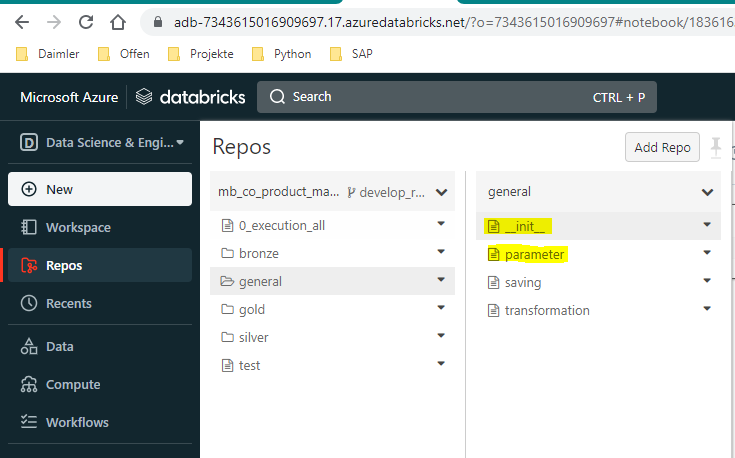The height and width of the screenshot is (458, 735).
Task: Open dropdown arrow next to bronze folder
Action: pyautogui.click(x=441, y=253)
